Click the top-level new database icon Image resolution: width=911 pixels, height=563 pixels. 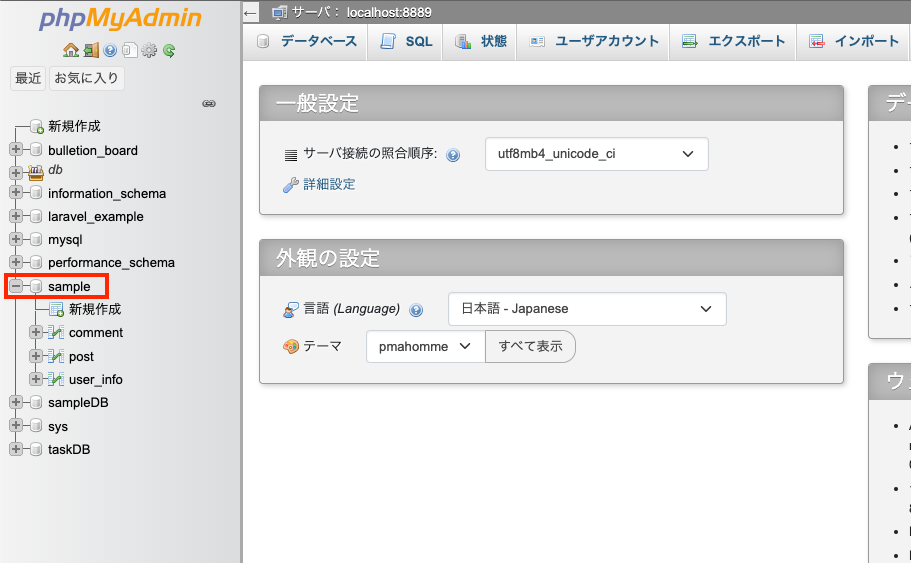37,127
